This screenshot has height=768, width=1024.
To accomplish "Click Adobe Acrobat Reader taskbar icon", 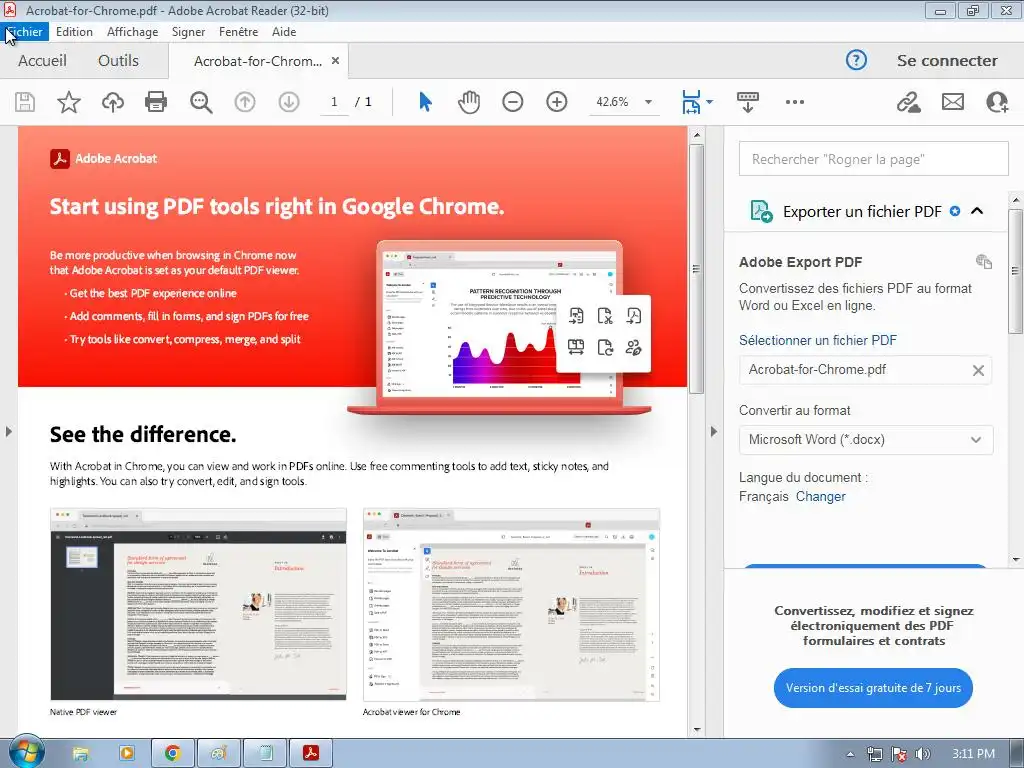I will coord(311,753).
